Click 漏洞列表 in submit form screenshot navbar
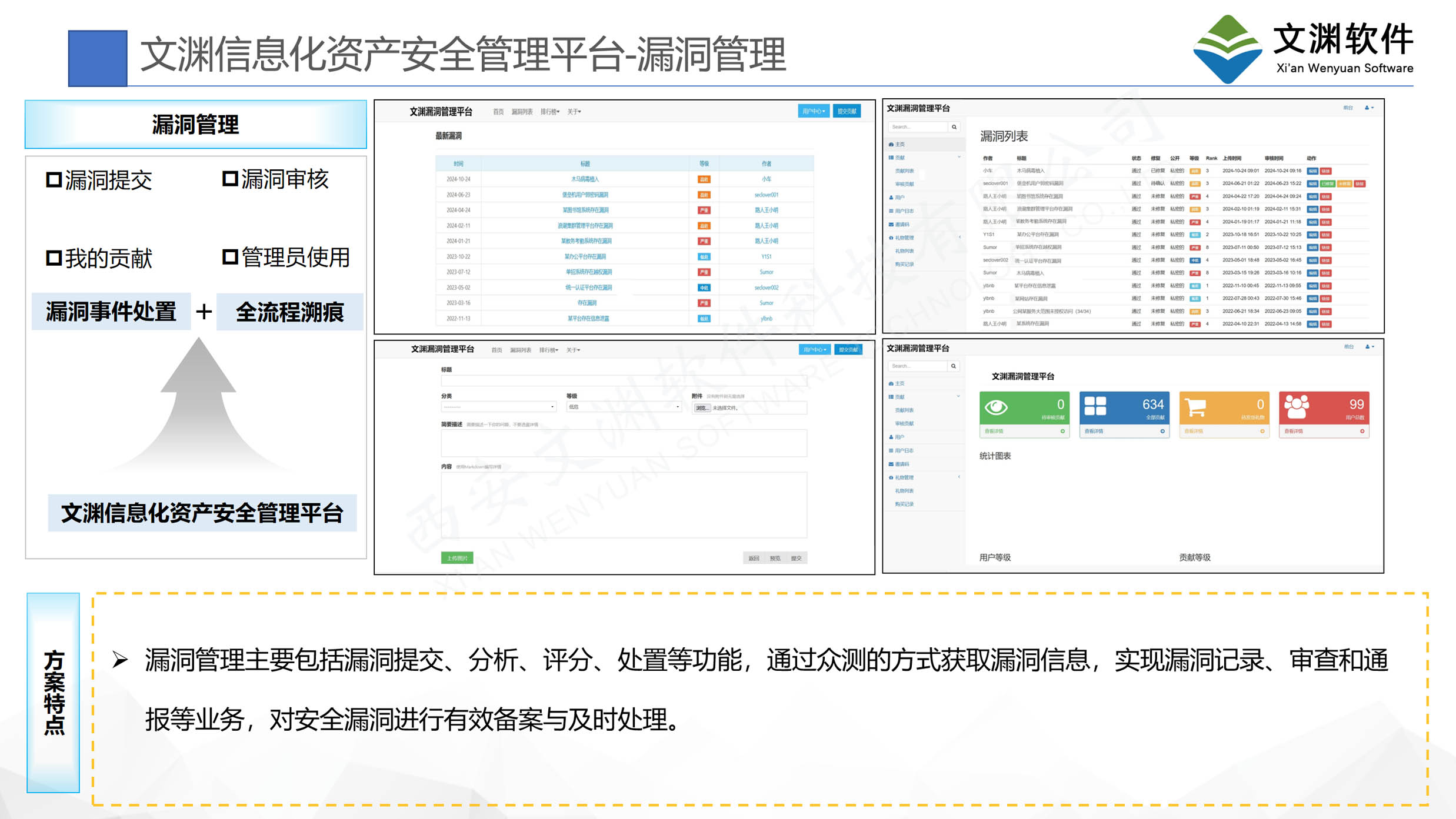The image size is (1456, 819). tap(521, 350)
